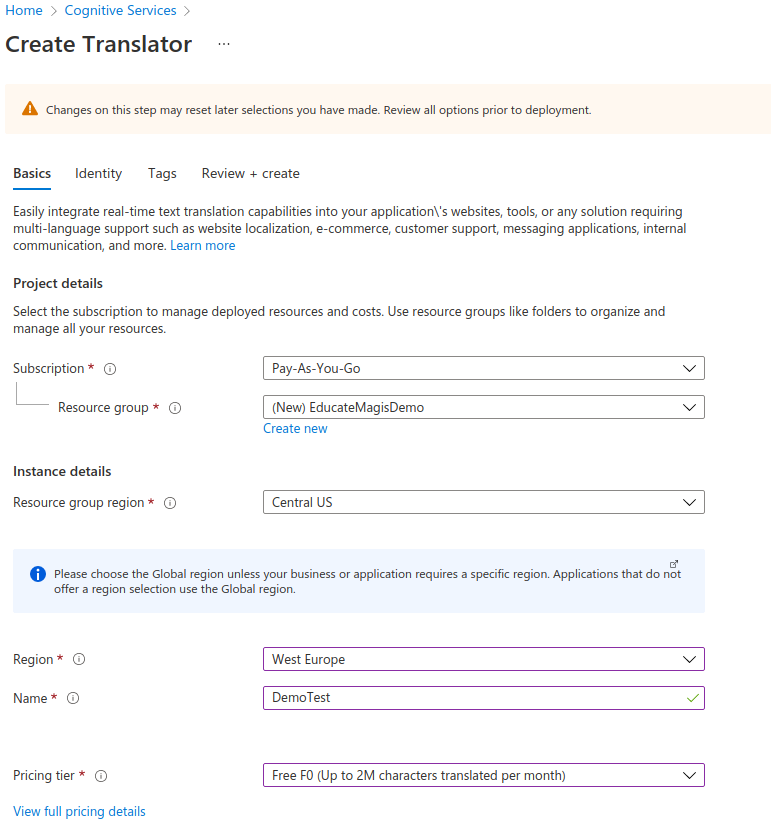
Task: Open View full pricing details
Action: point(79,811)
